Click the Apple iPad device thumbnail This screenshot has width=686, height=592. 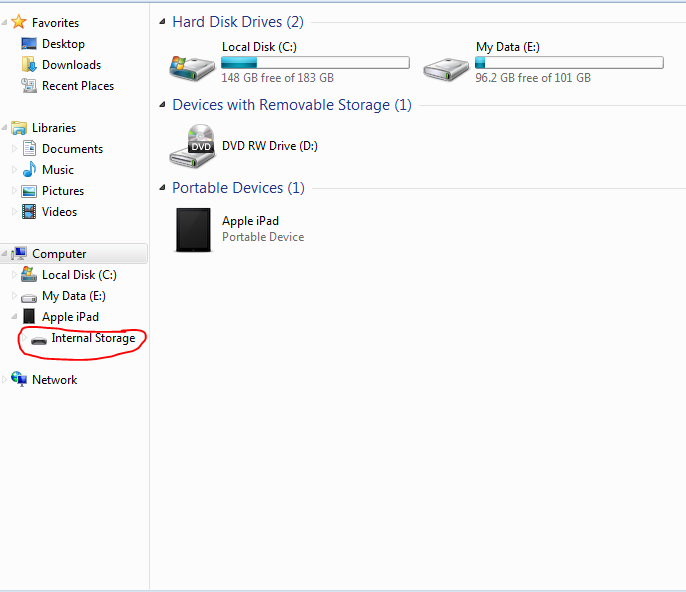[x=193, y=230]
